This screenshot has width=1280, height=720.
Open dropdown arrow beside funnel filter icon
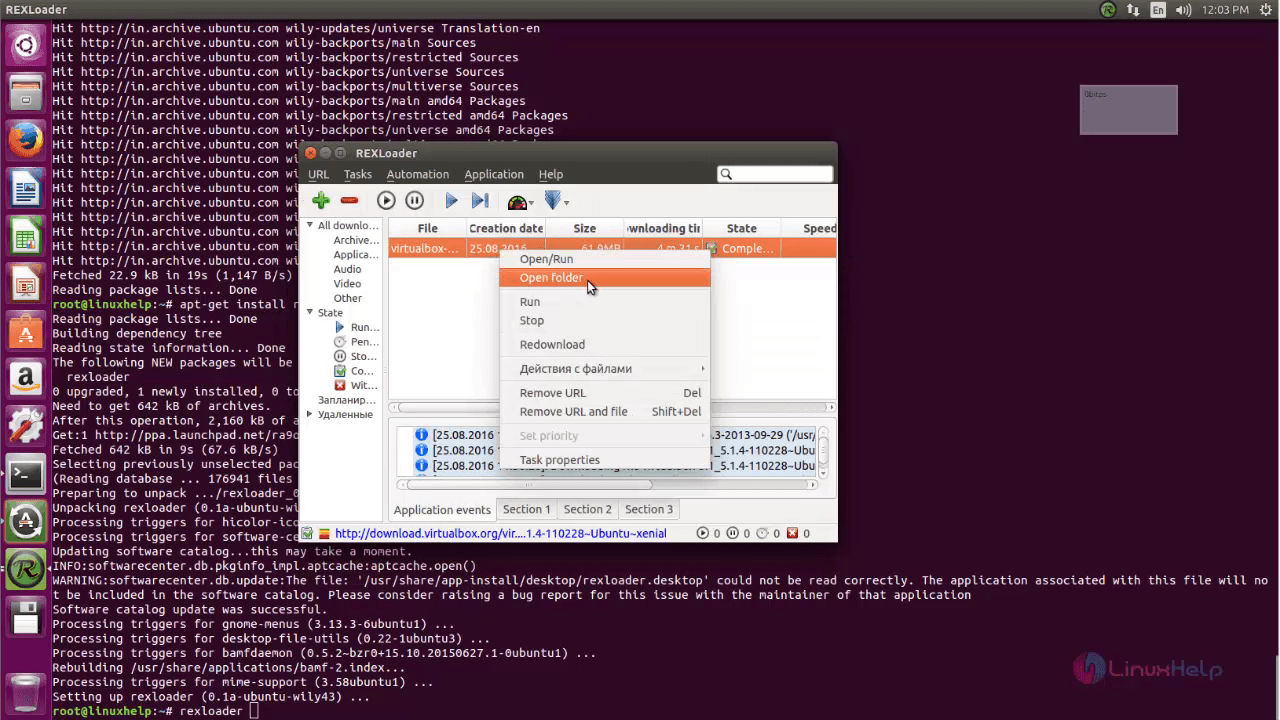566,203
